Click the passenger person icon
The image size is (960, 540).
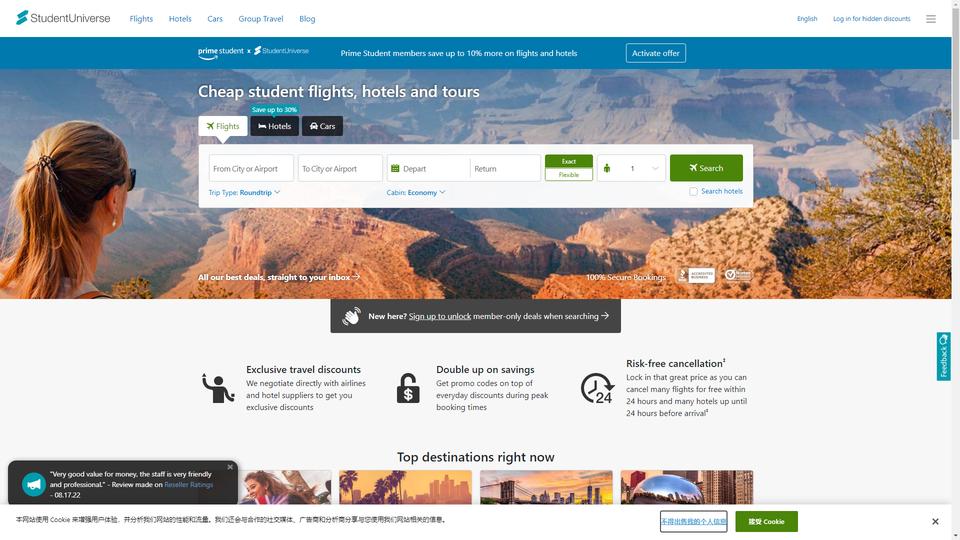607,168
